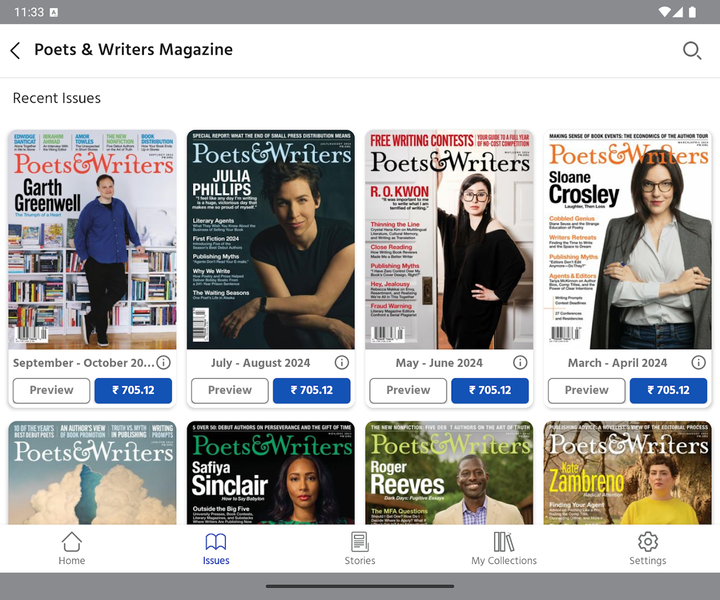The width and height of the screenshot is (720, 600).
Task: Preview the September - October issue
Action: (51, 390)
